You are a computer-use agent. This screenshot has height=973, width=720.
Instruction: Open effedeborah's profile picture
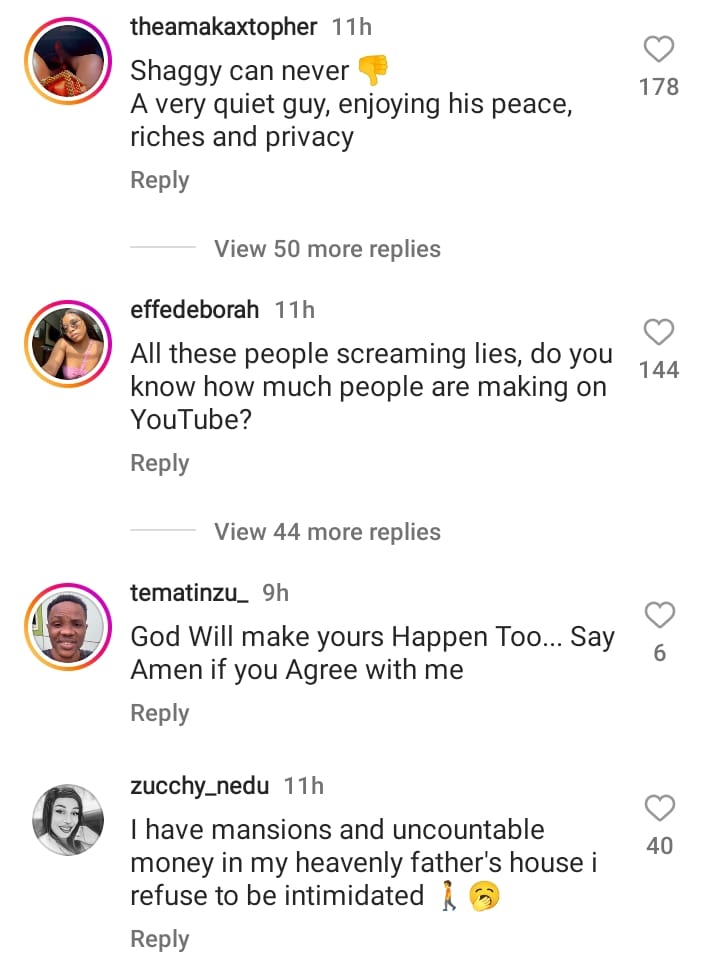(68, 345)
